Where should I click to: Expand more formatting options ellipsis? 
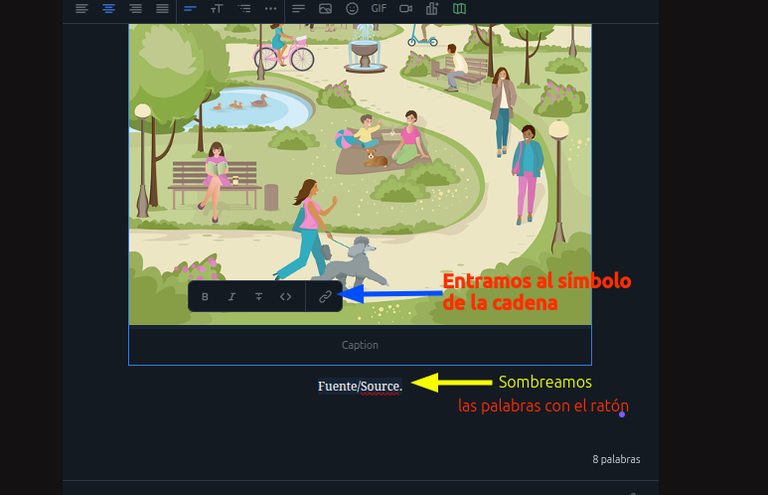[x=270, y=8]
